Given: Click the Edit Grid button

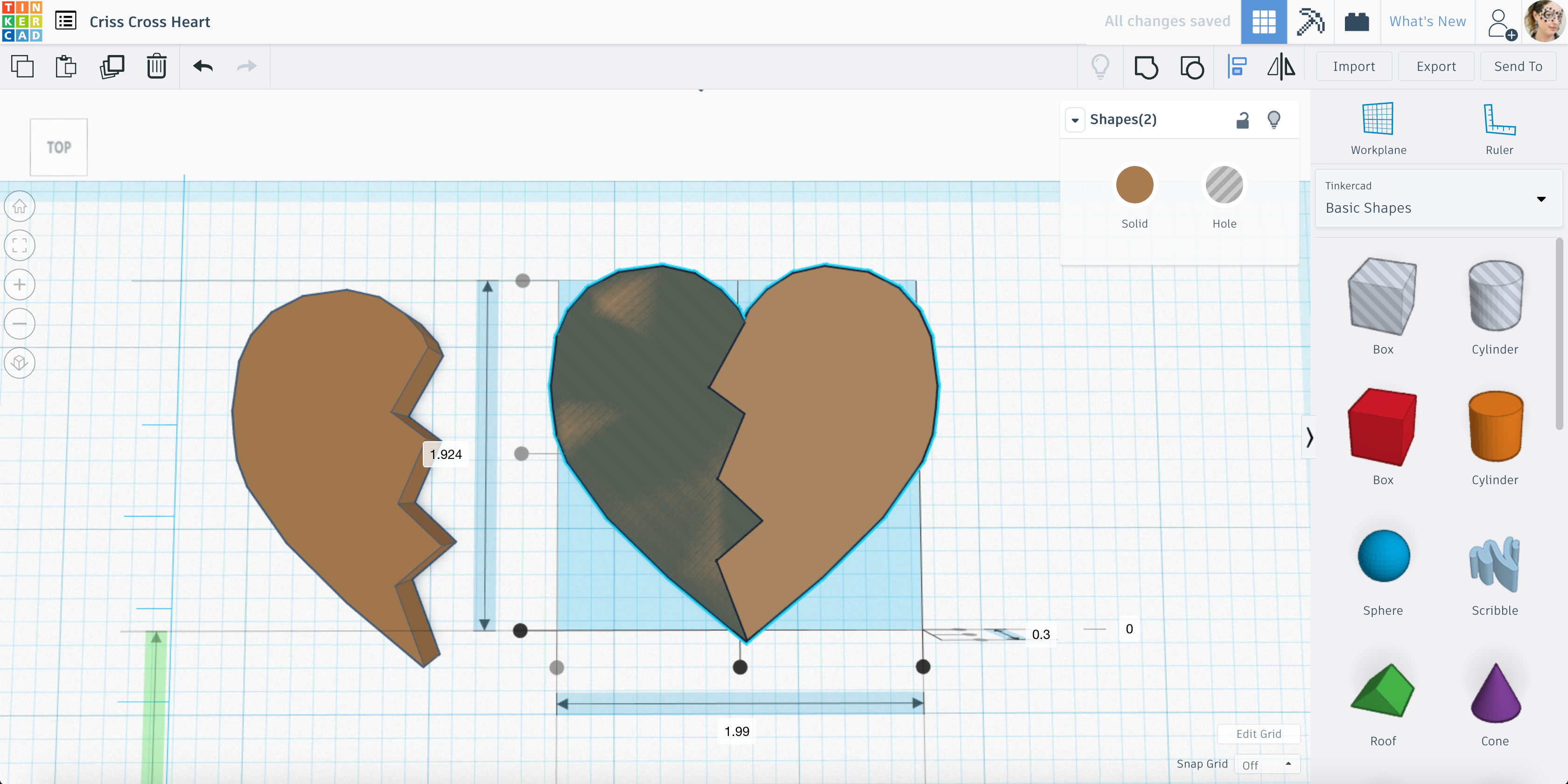Looking at the screenshot, I should (x=1258, y=734).
